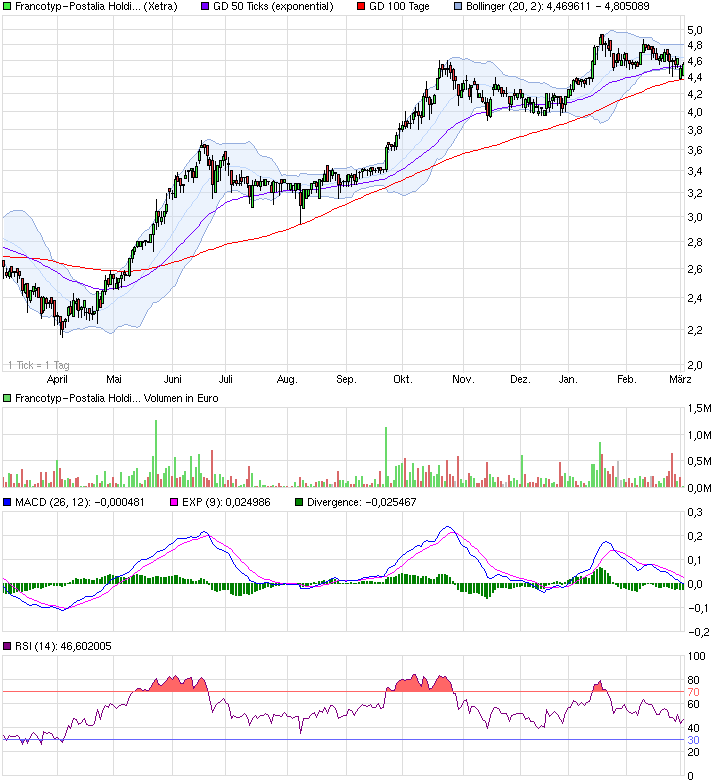Click the 'GD 50 Ticks (exponential)' label

click(x=273, y=6)
